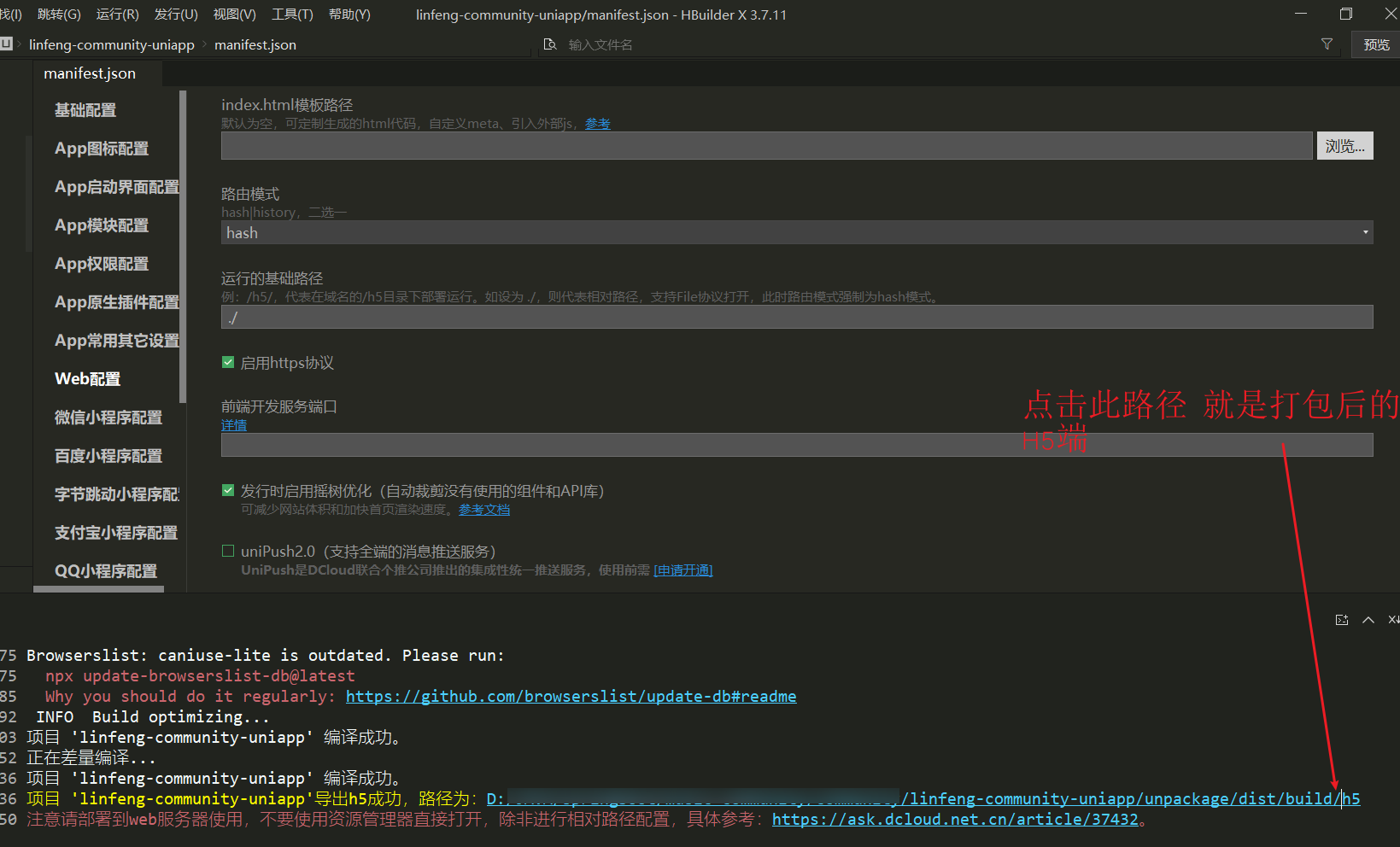Viewport: 1400px width, 847px height.
Task: Click the 'npx update-browserslist-db@latest' console line
Action: coord(200,676)
